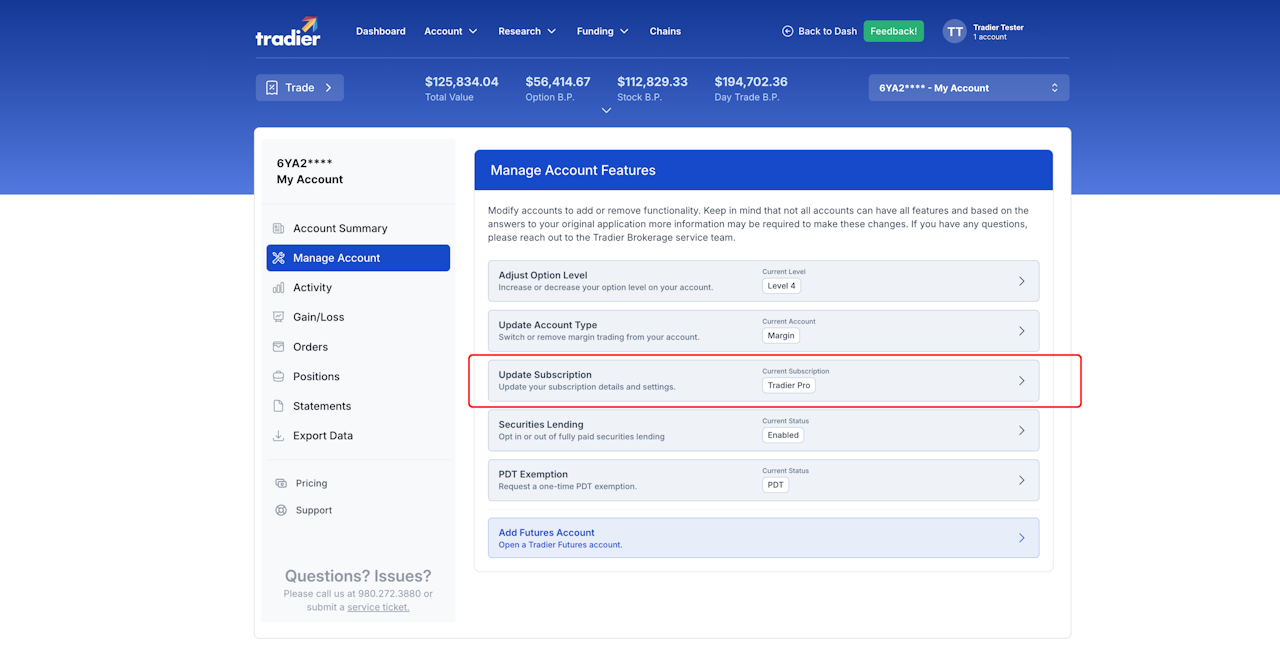Open the 6YA2 My Account selector
The width and height of the screenshot is (1280, 656).
968,88
